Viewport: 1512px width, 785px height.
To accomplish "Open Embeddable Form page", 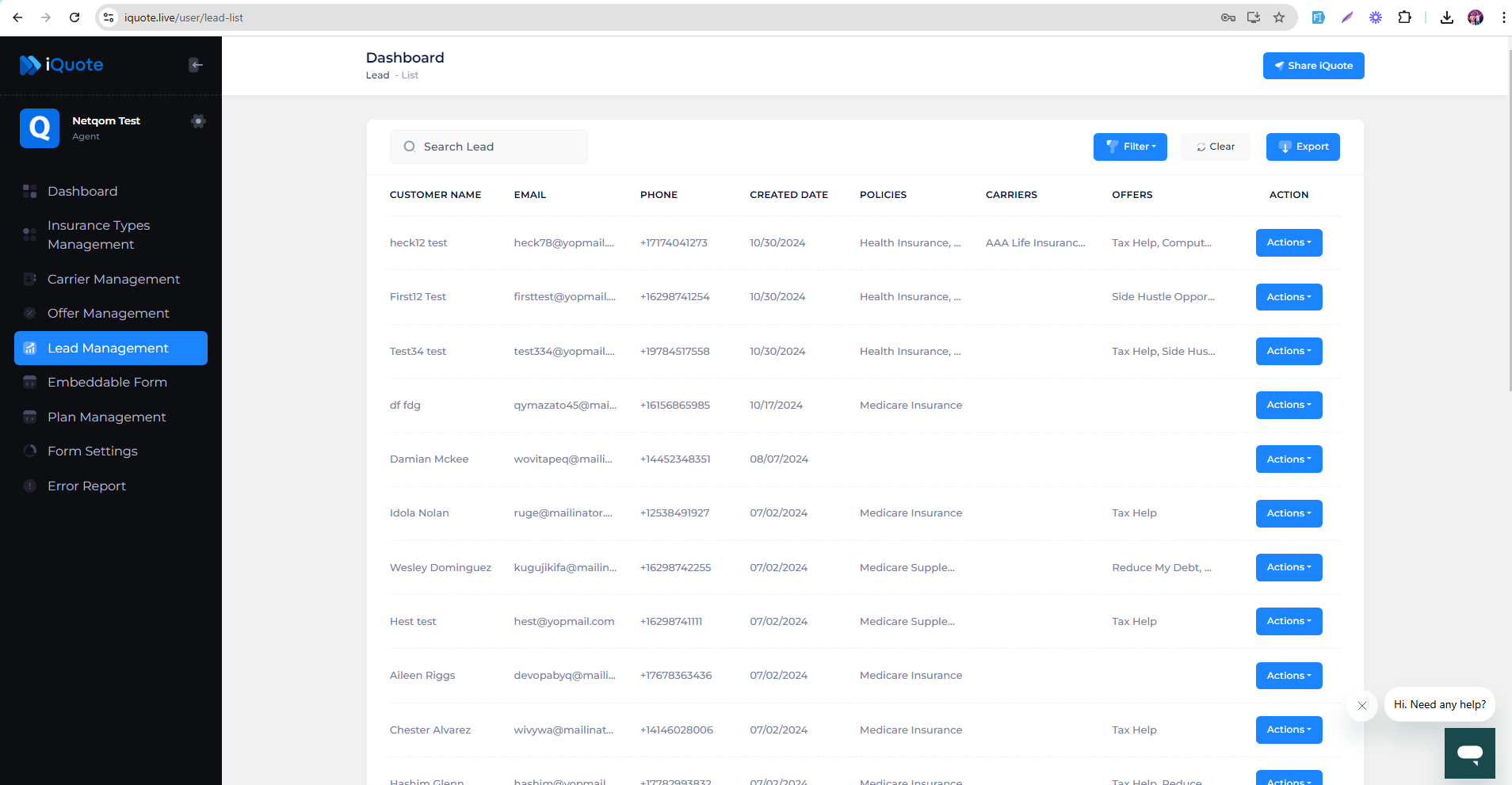I will [111, 382].
